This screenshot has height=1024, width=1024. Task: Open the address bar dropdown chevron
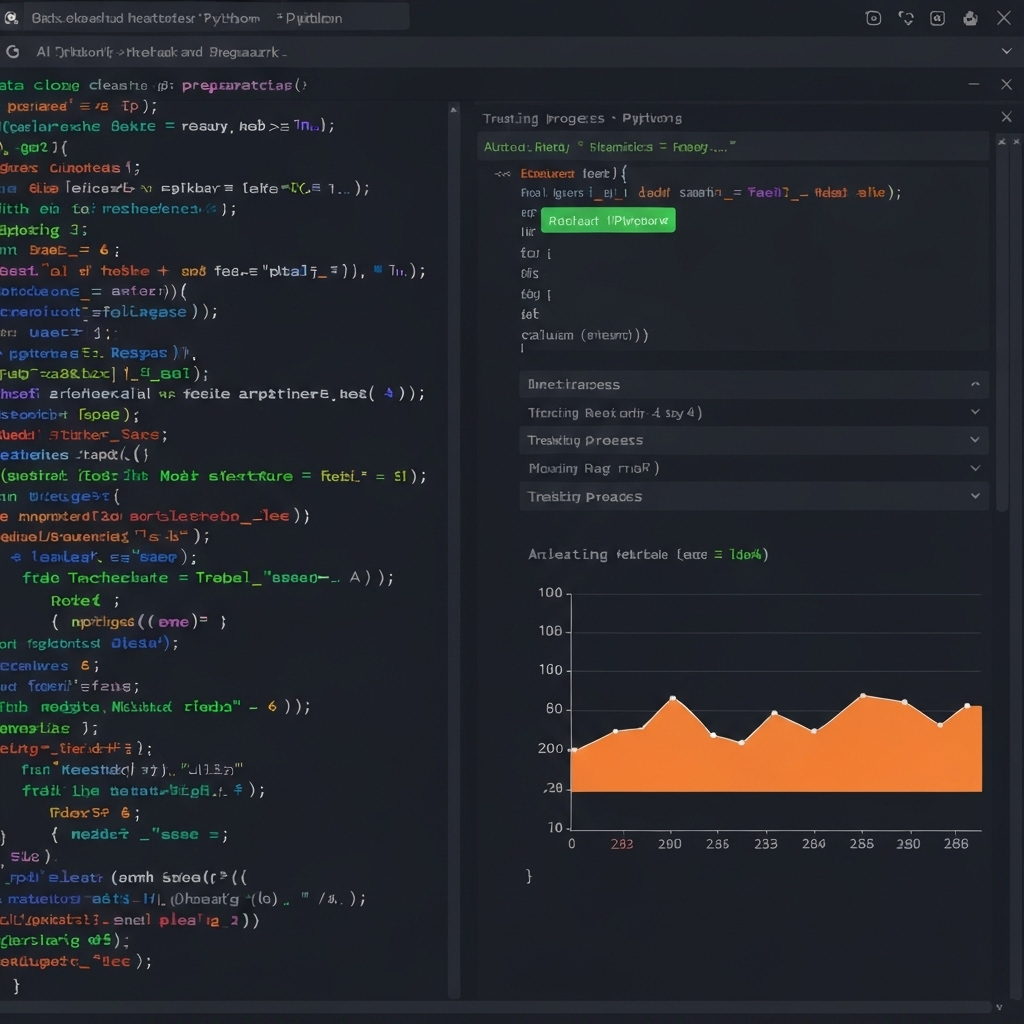tap(1006, 51)
